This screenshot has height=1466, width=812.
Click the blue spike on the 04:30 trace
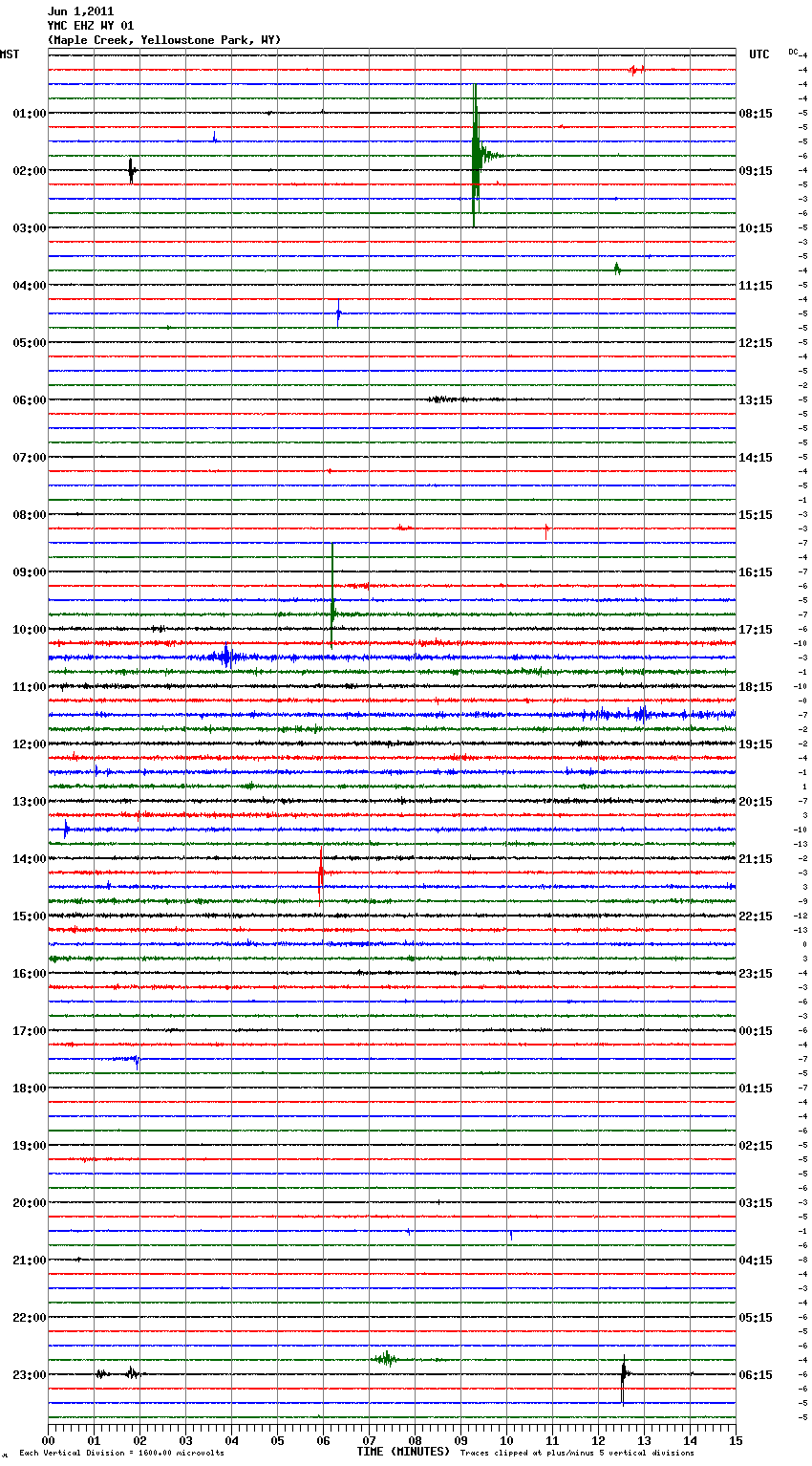pos(338,313)
